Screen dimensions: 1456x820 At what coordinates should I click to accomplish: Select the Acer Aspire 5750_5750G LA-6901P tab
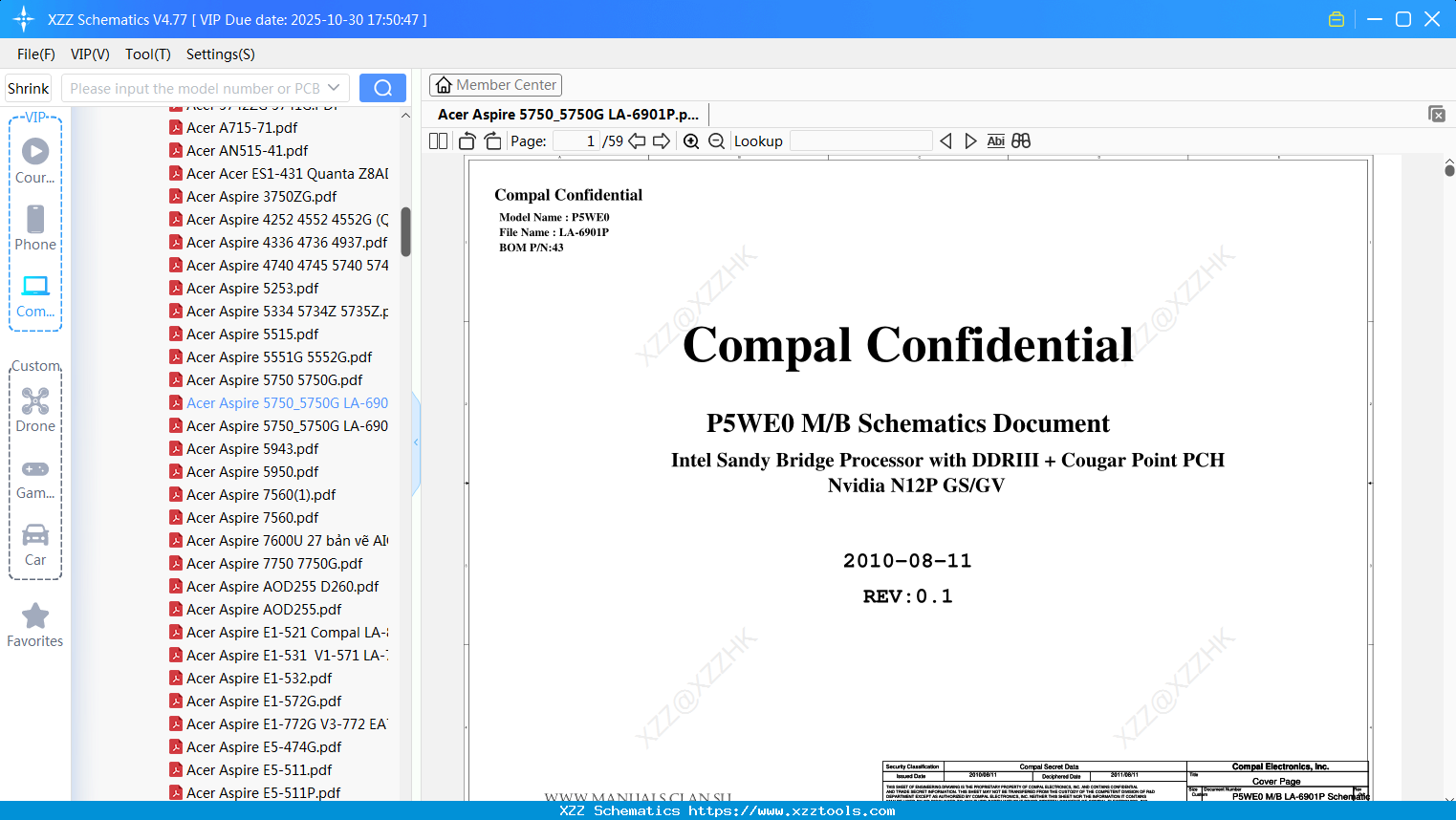tap(568, 114)
